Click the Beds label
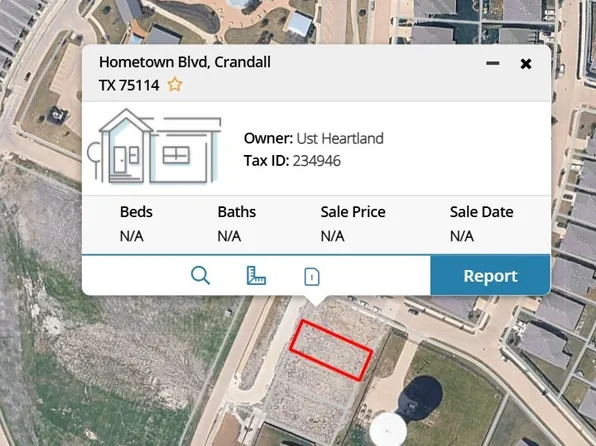 tap(136, 212)
